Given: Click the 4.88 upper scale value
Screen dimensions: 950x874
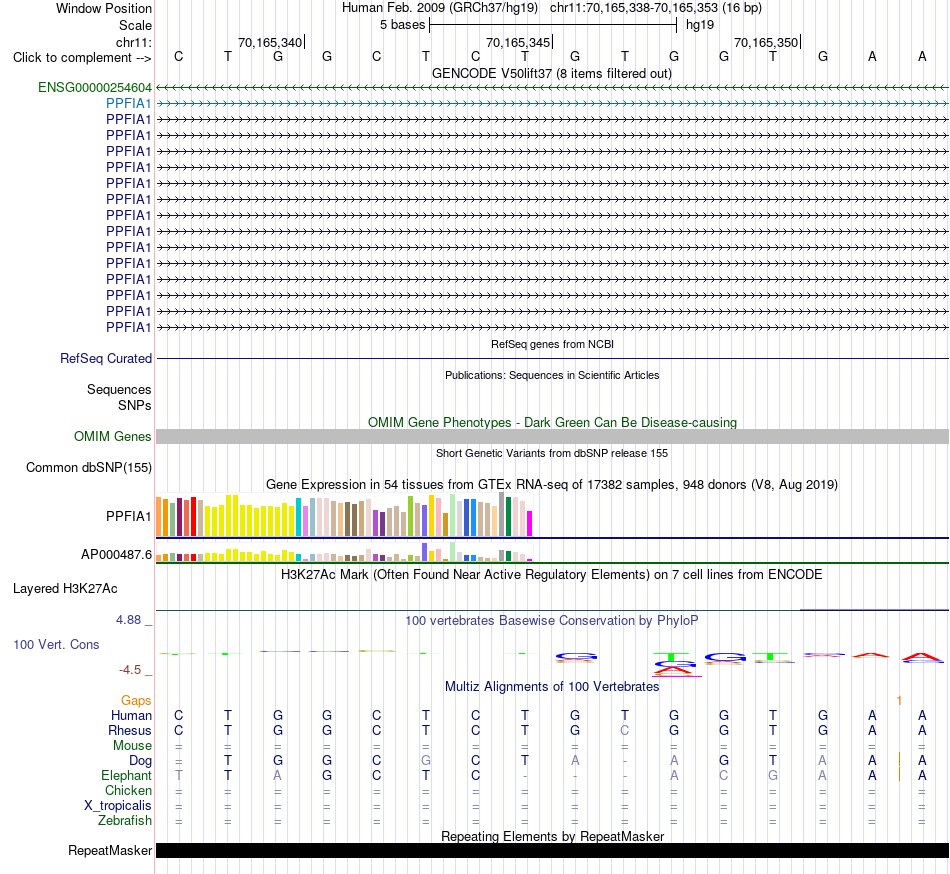Looking at the screenshot, I should [x=128, y=620].
